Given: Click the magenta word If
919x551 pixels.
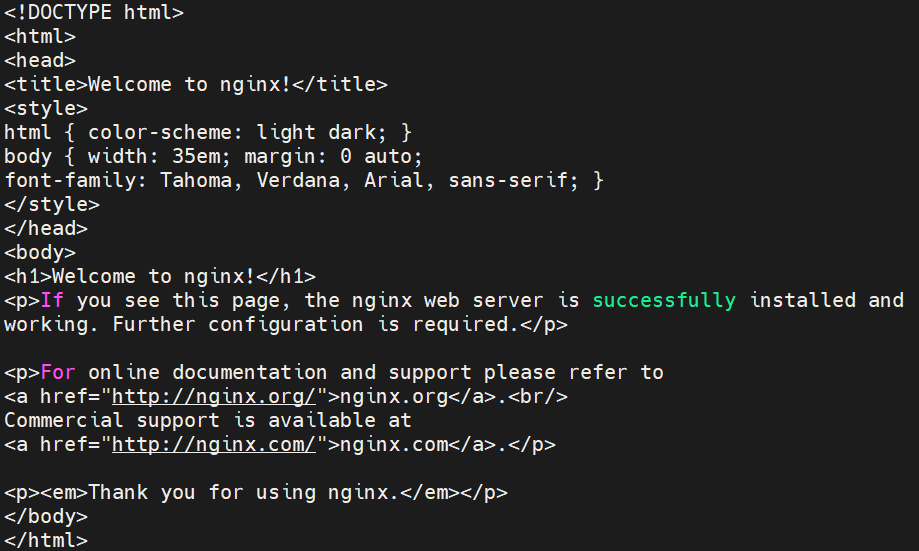Looking at the screenshot, I should tap(52, 301).
